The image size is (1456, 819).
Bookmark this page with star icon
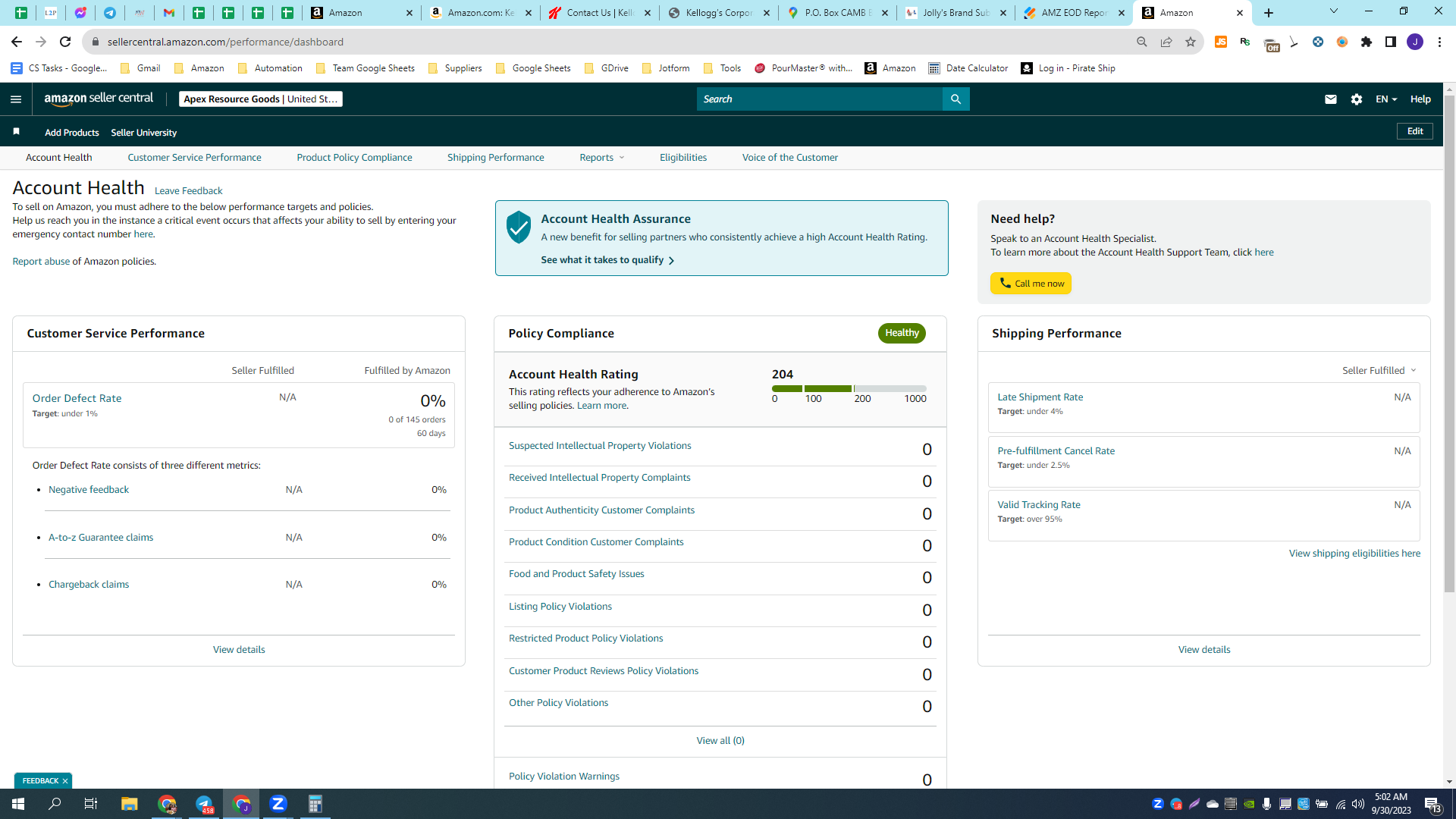coord(1191,42)
